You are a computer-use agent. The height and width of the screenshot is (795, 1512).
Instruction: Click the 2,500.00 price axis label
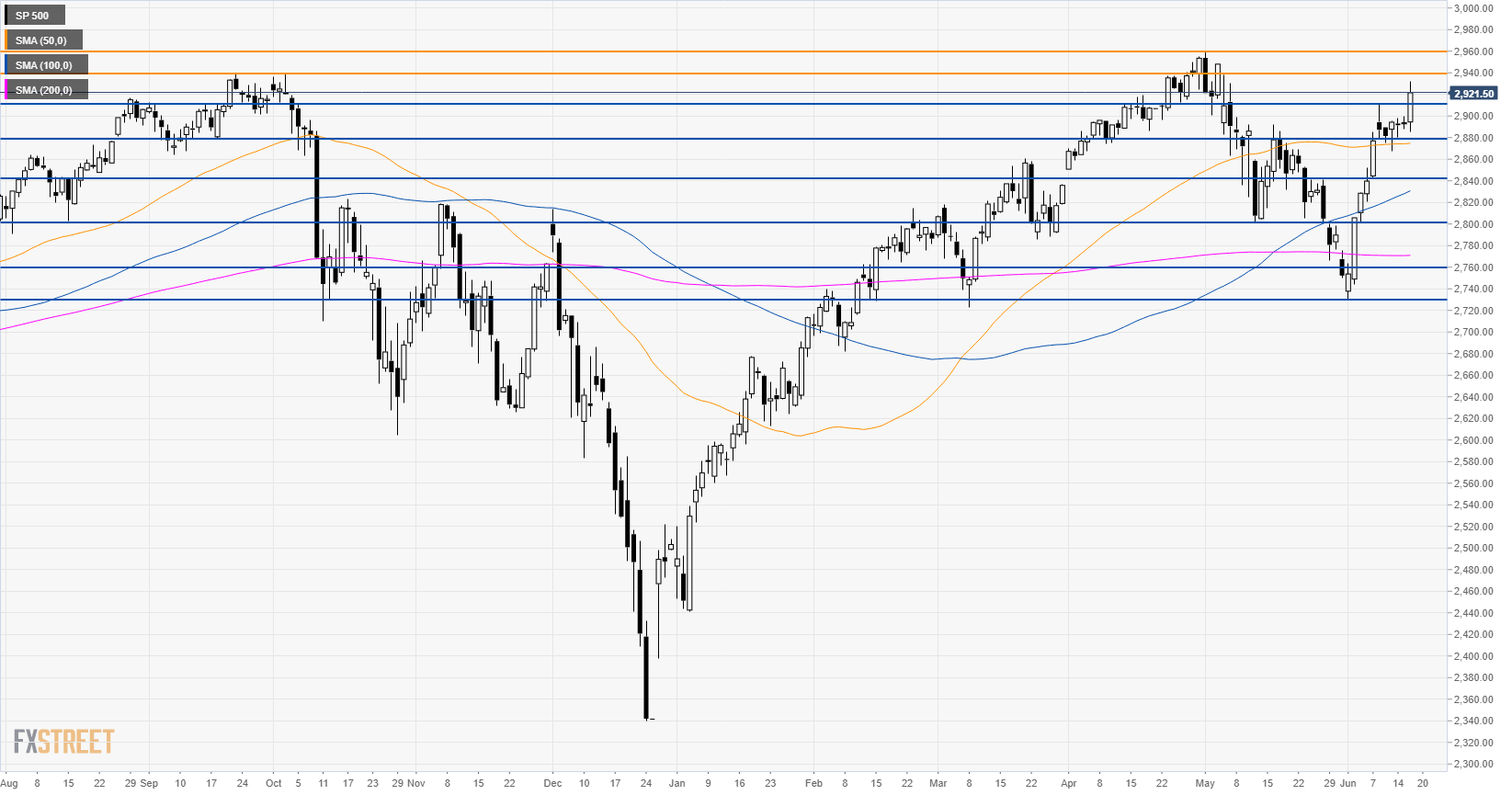(1473, 548)
